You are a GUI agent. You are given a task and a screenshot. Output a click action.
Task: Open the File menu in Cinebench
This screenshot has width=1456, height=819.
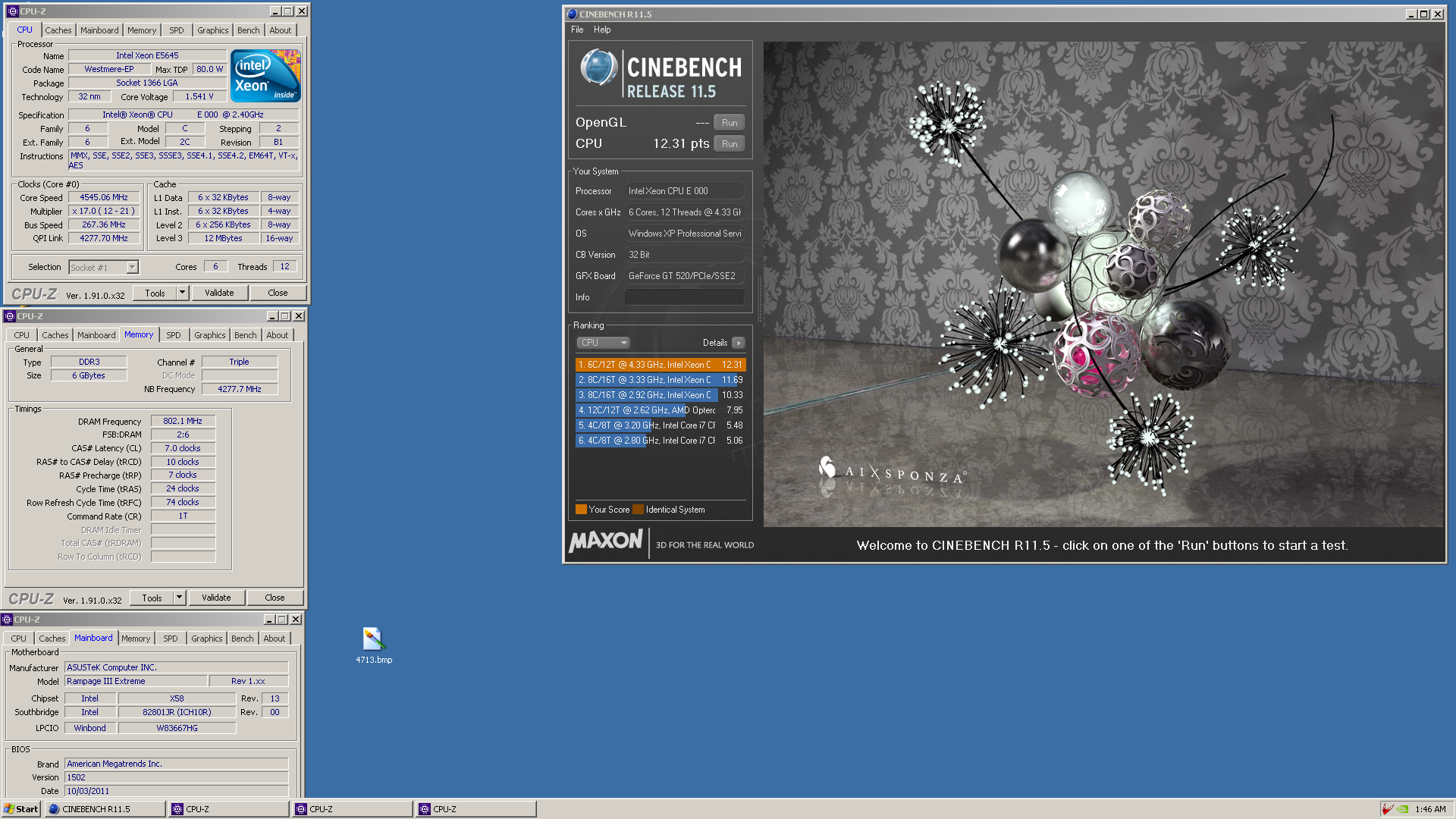577,30
